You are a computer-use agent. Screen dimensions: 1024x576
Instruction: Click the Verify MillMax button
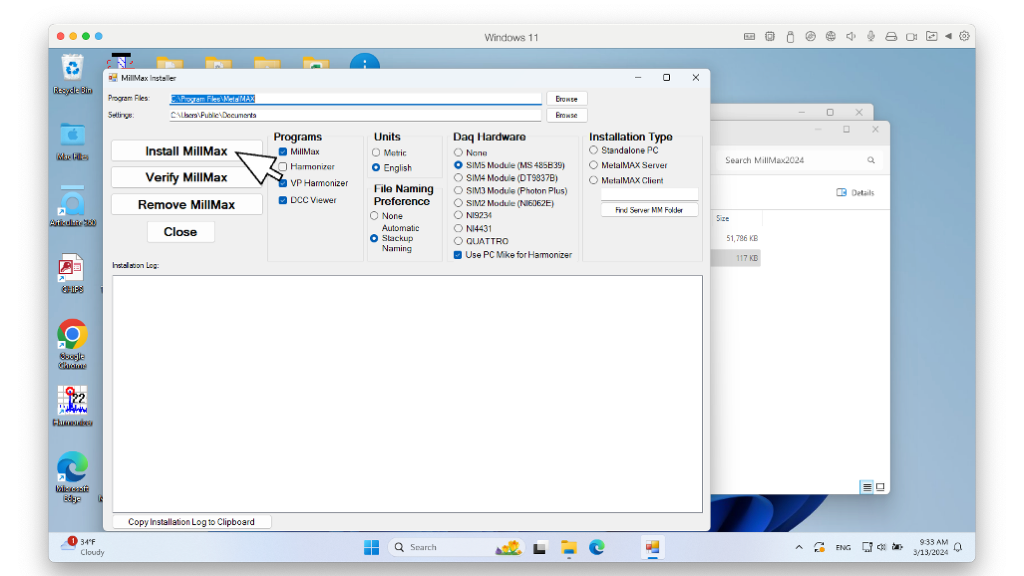[x=187, y=178]
